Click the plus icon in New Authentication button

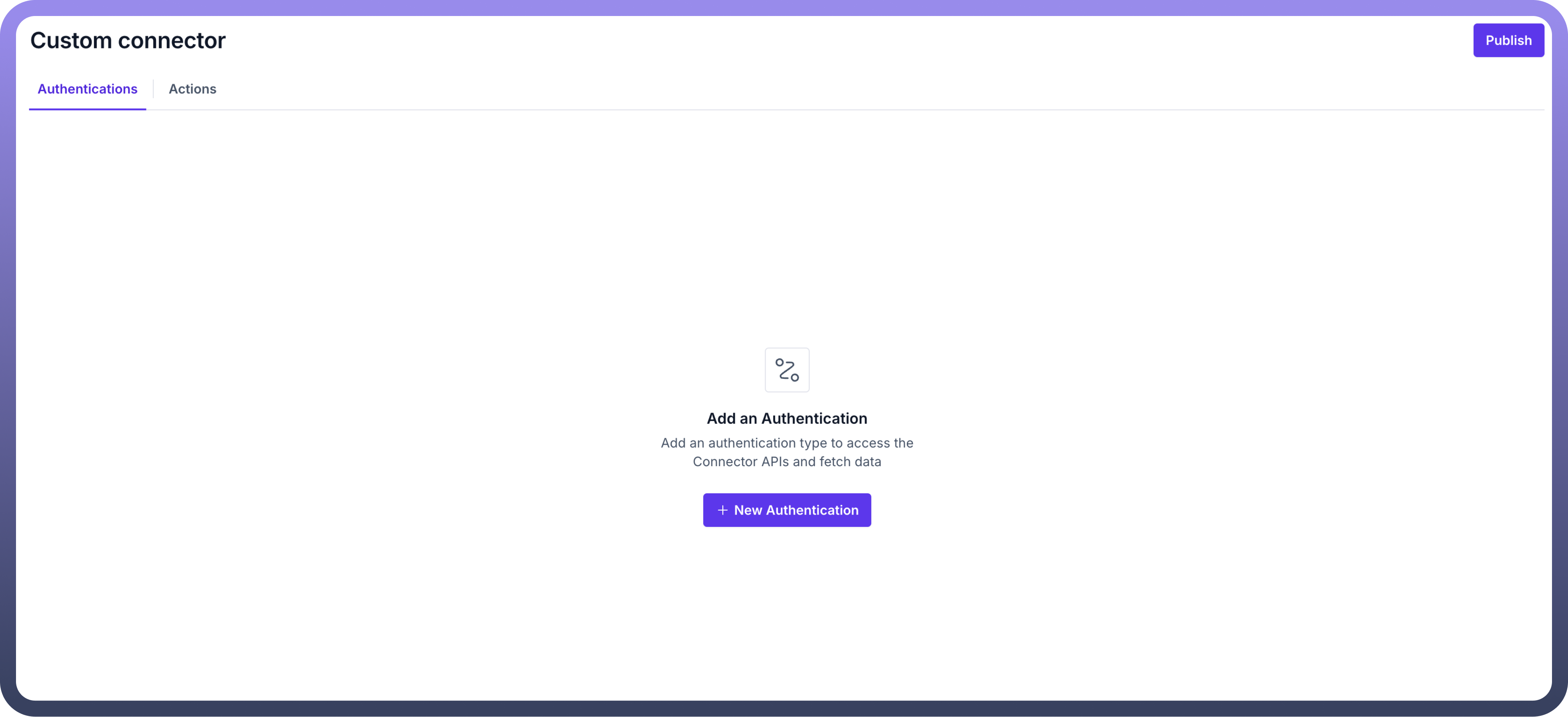(722, 510)
